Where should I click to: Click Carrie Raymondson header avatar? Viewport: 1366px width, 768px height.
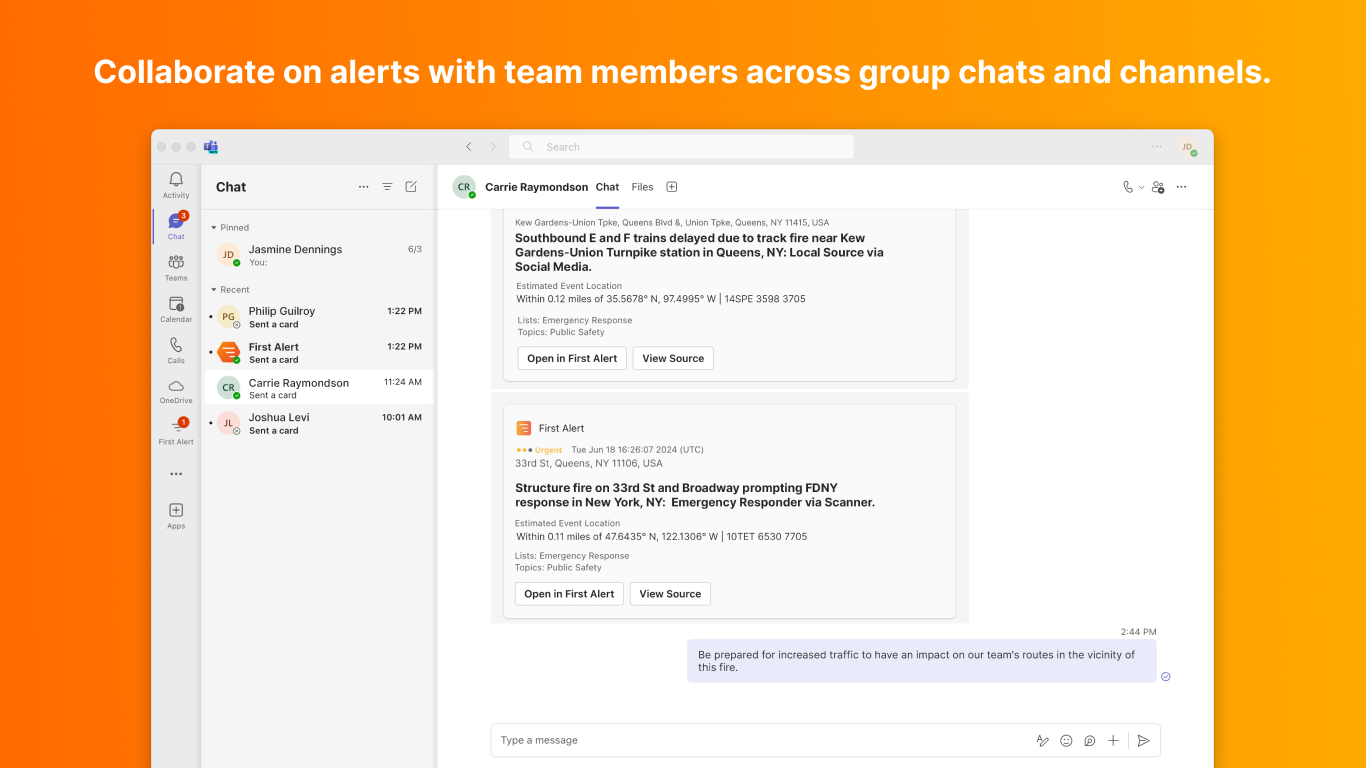tap(464, 187)
